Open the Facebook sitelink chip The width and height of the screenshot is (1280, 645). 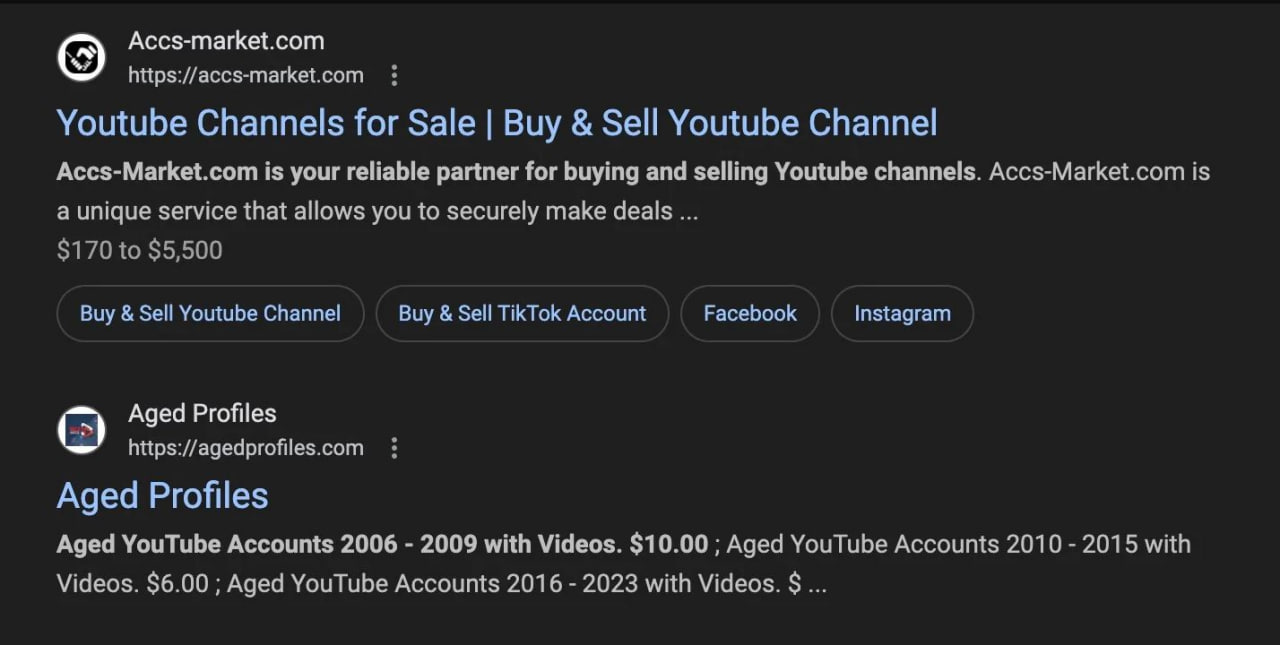[x=749, y=313]
